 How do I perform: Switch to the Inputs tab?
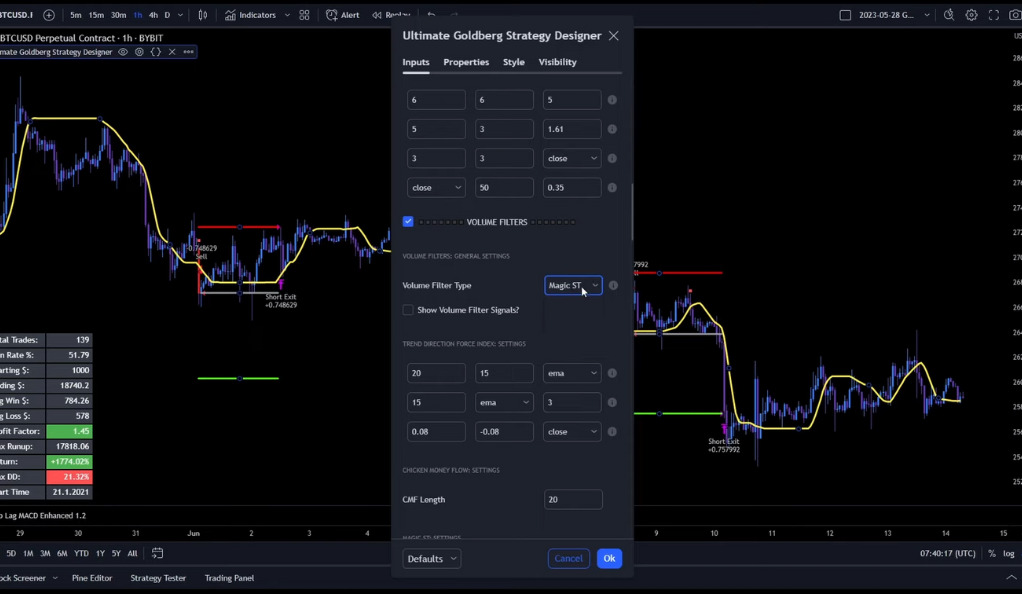(416, 62)
